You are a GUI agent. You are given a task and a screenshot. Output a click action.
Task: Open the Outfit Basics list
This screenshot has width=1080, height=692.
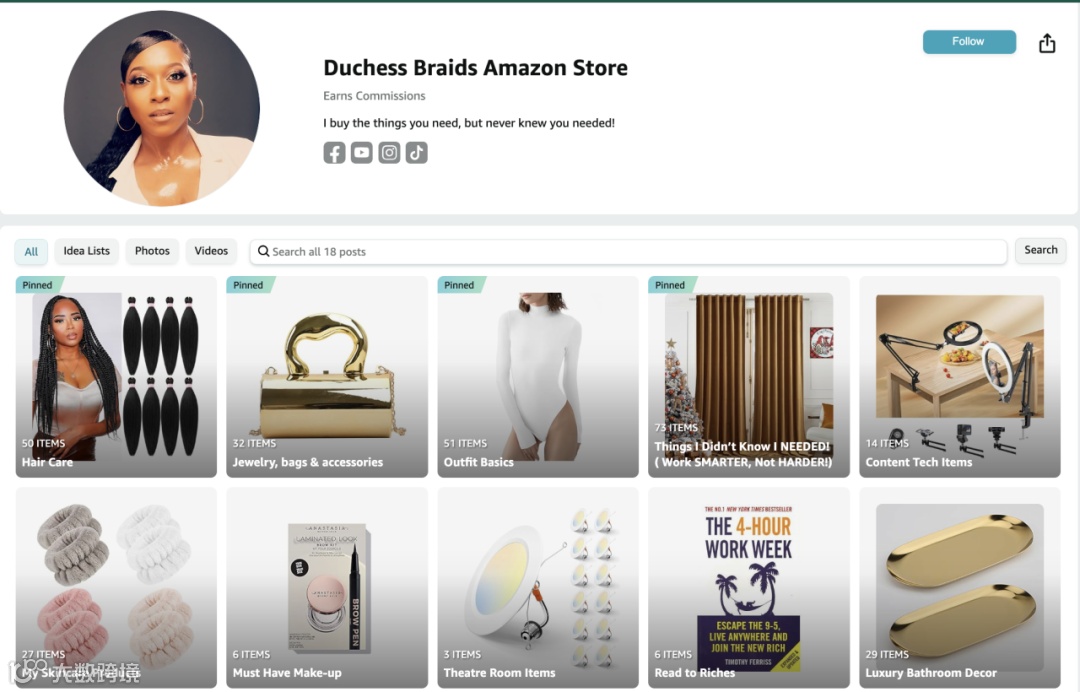pos(538,377)
